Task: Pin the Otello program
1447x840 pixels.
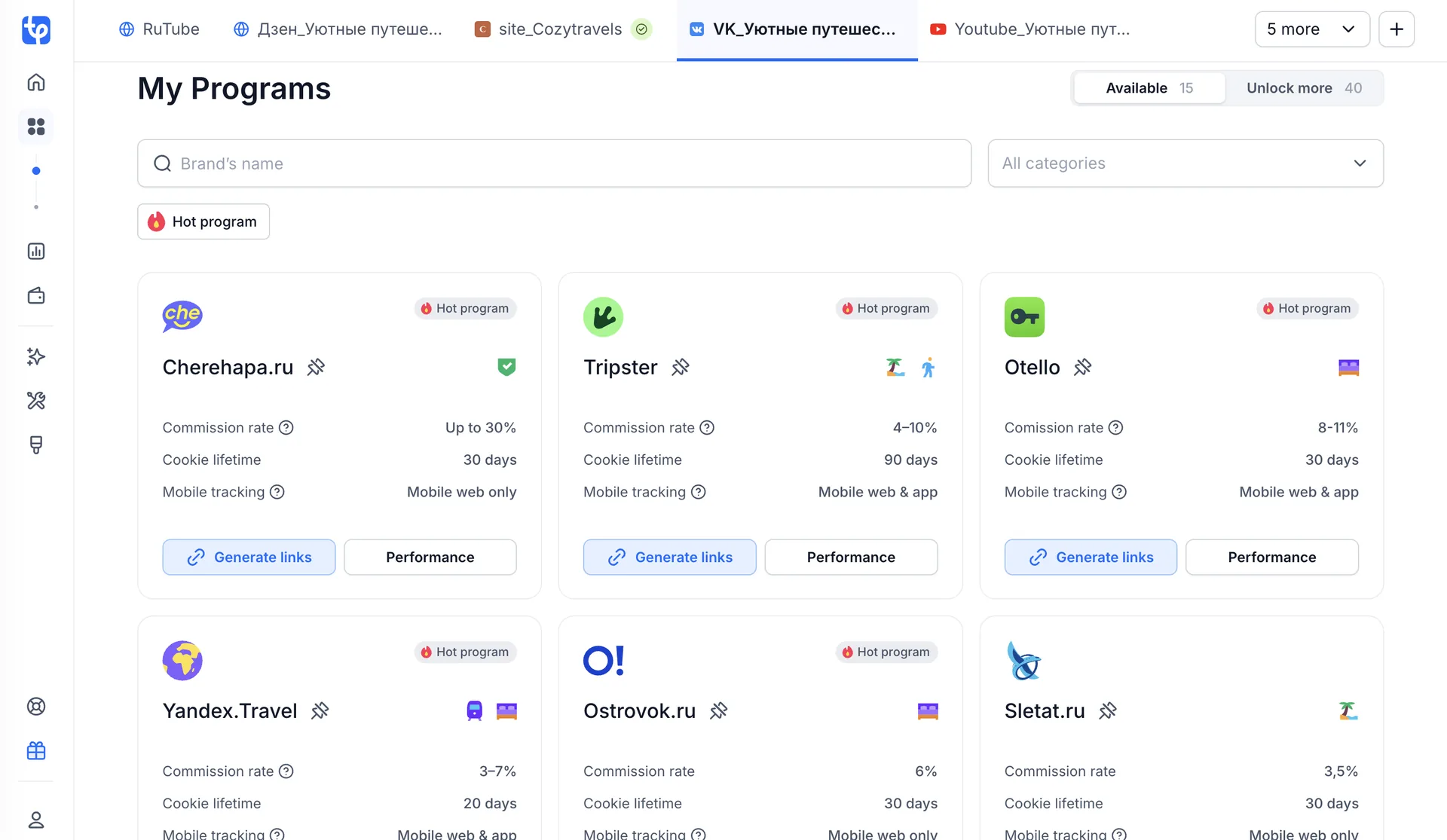Action: click(1083, 368)
